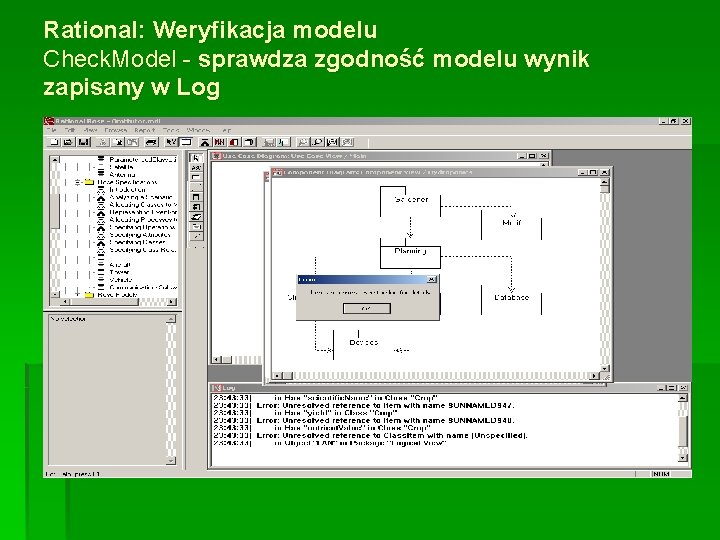Click the NUM indicator in status bar
720x540 pixels.
(661, 474)
